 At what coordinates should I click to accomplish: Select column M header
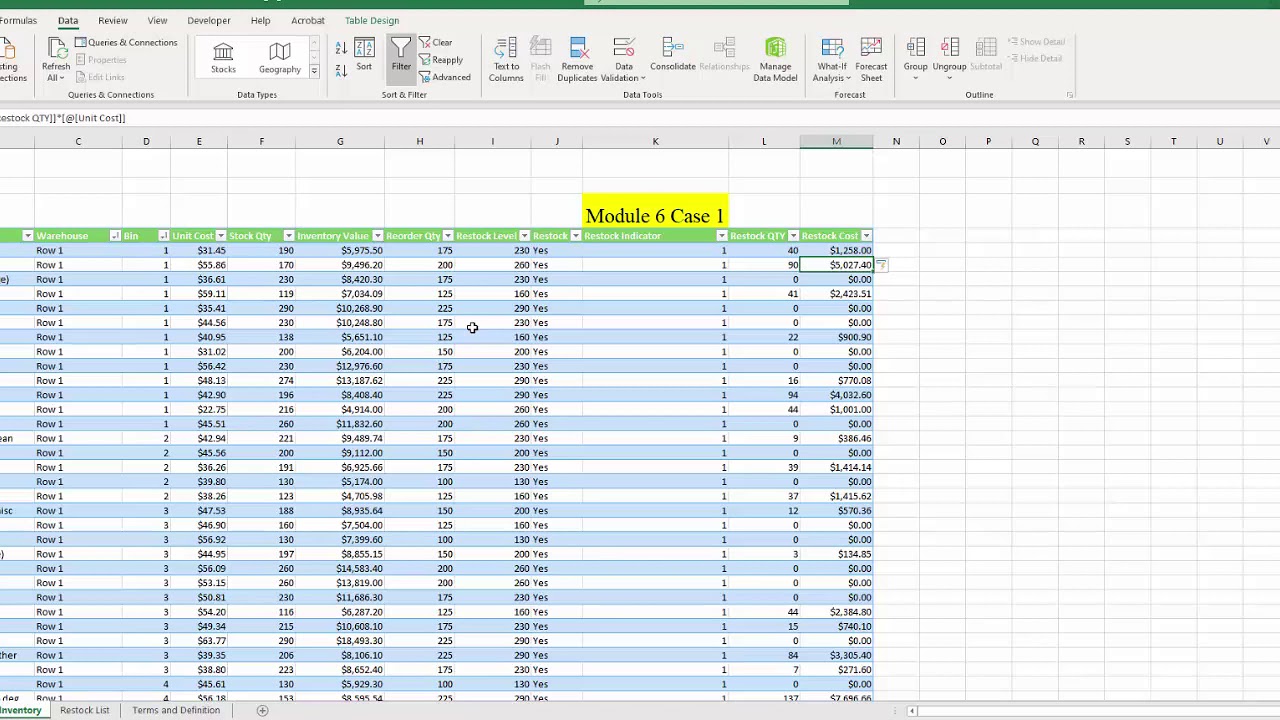click(x=836, y=141)
